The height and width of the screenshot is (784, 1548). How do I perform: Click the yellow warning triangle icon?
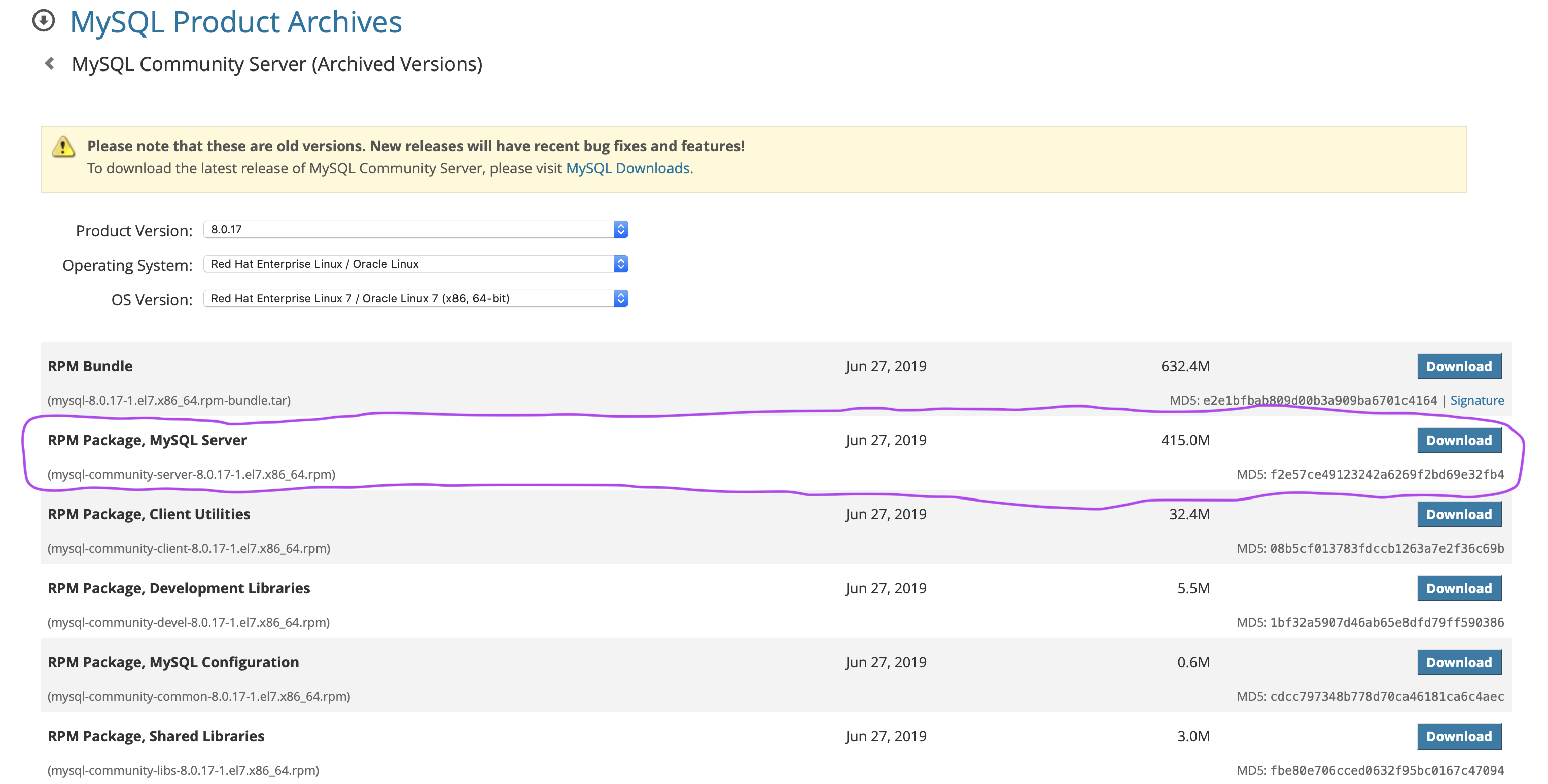click(x=63, y=147)
